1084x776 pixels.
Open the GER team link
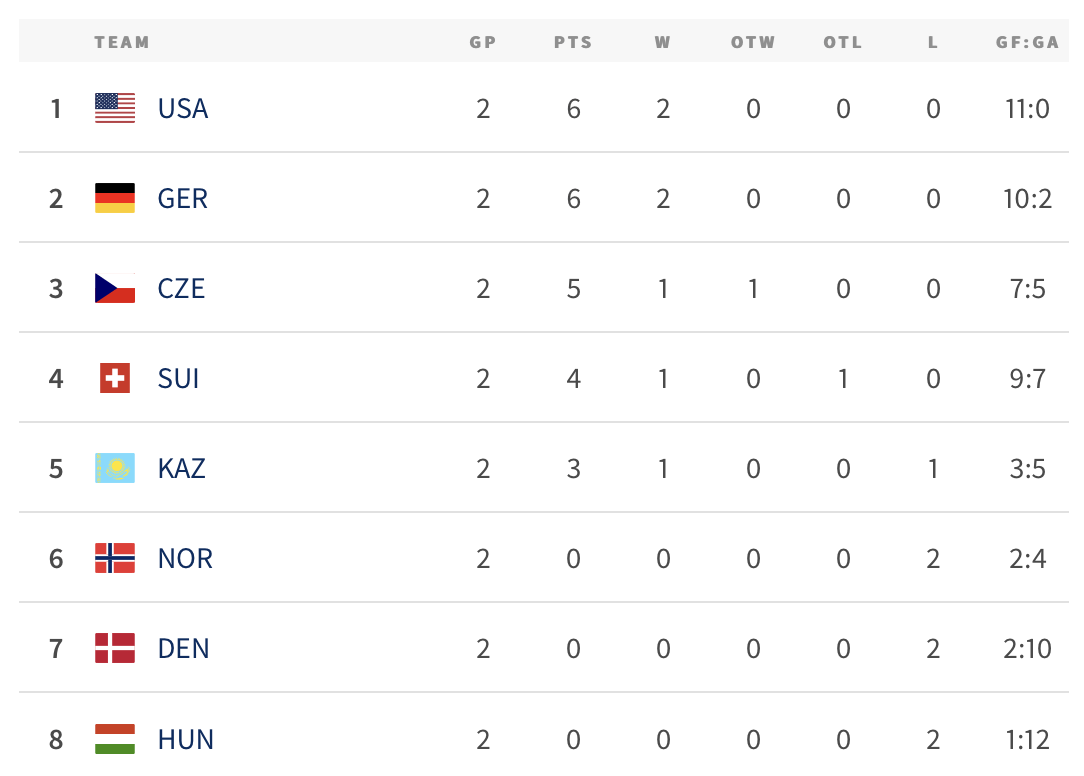(183, 198)
